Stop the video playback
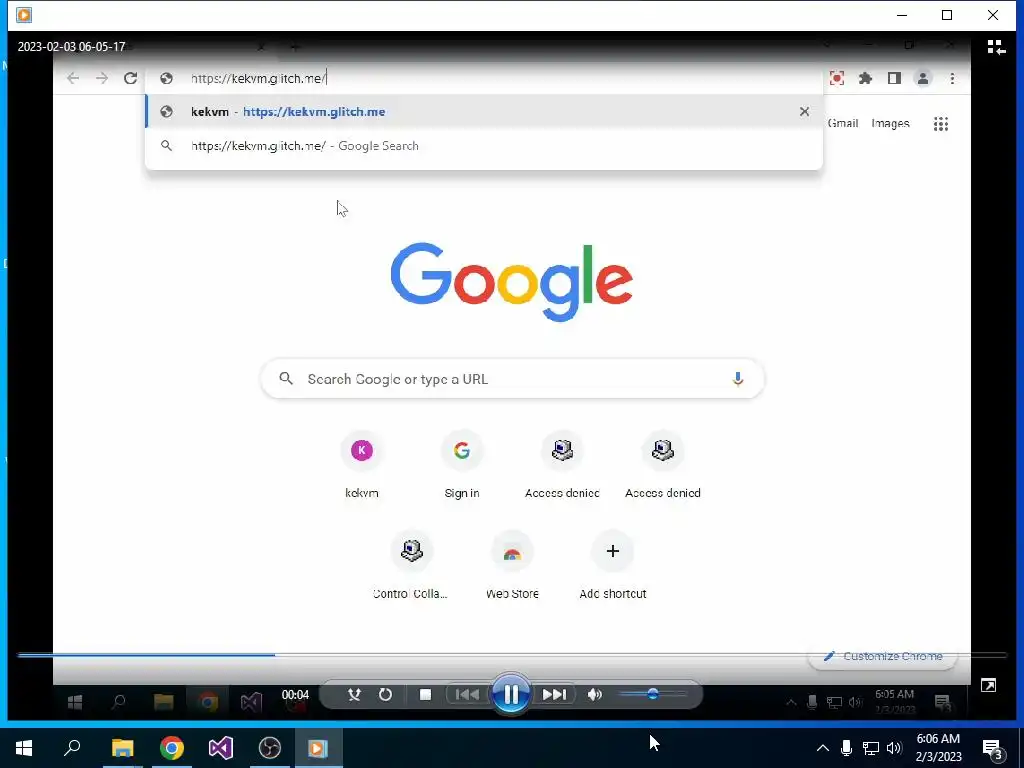This screenshot has width=1024, height=768. (425, 694)
